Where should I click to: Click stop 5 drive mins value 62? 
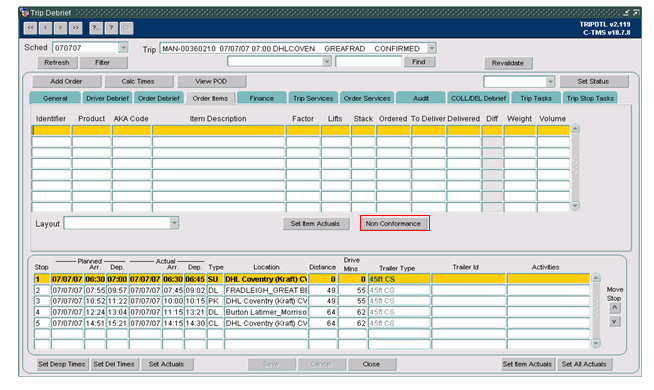[352, 323]
